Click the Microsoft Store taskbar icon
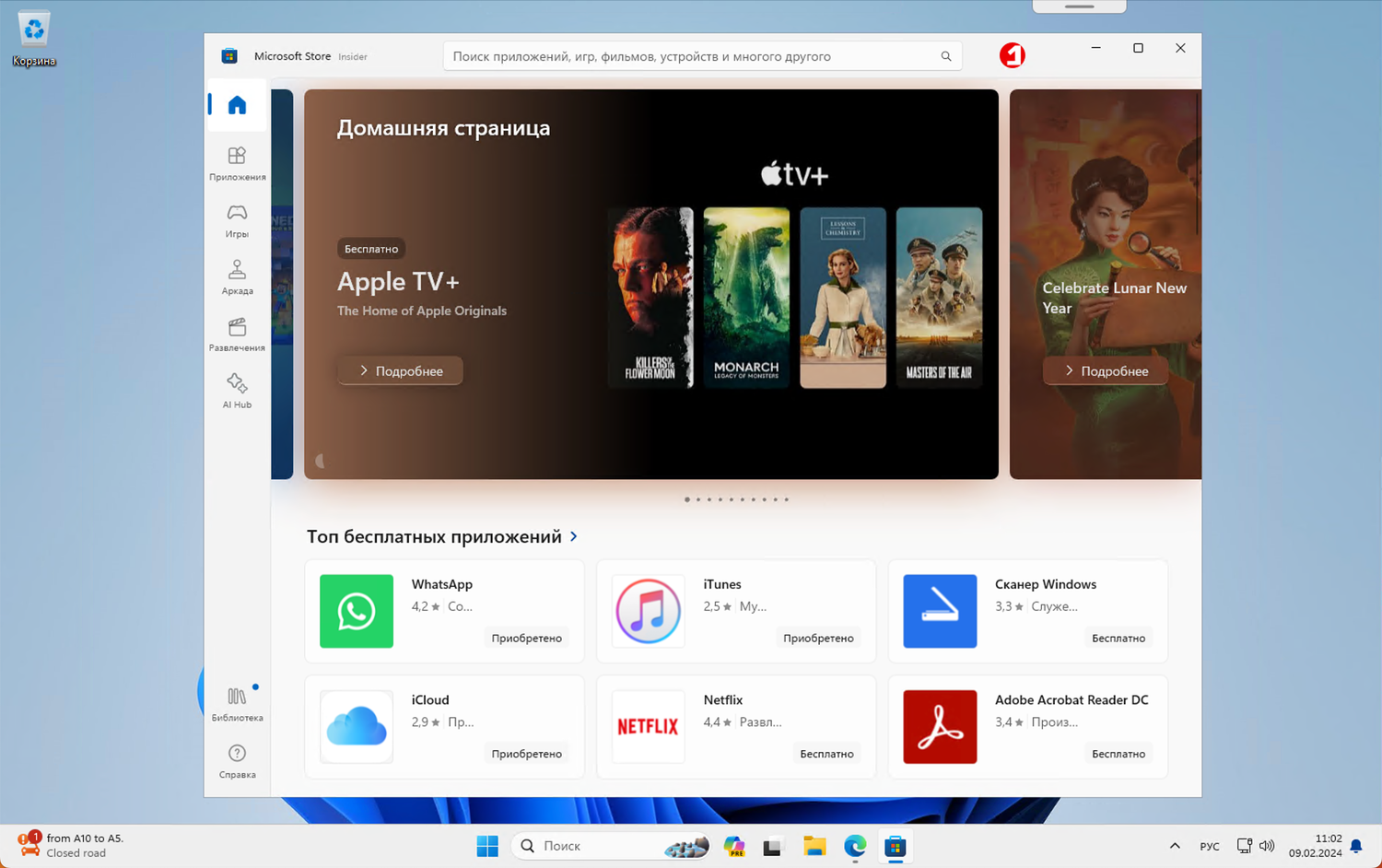This screenshot has width=1382, height=868. point(895,846)
